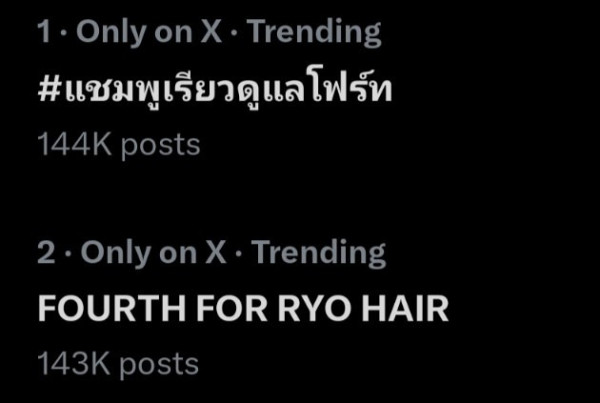The height and width of the screenshot is (403, 600).
Task: Click the X letter in first trend header
Action: point(212,31)
